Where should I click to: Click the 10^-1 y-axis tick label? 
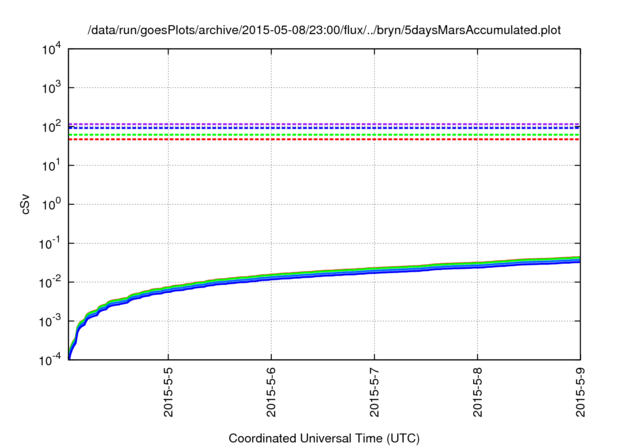[x=49, y=244]
